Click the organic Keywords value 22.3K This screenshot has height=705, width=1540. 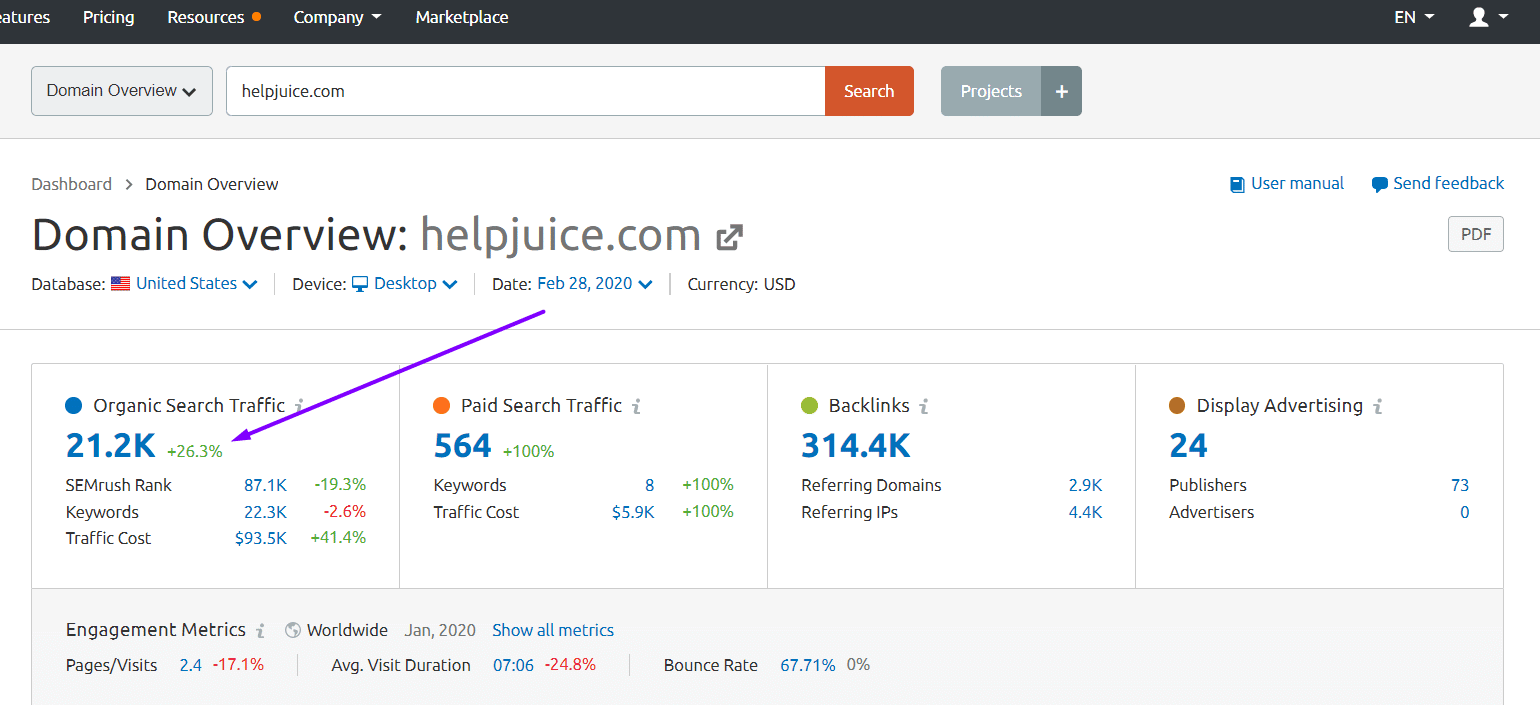(x=265, y=512)
